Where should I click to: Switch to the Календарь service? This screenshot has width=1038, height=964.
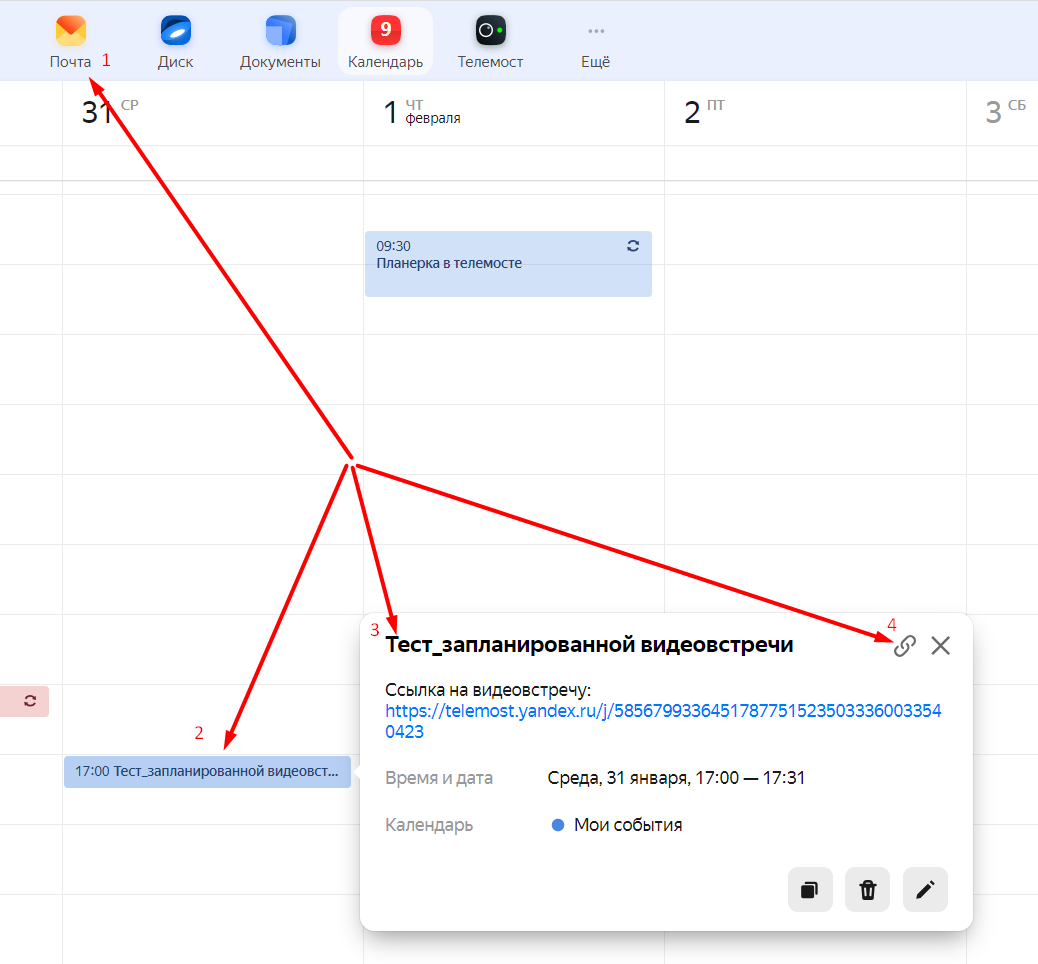(x=385, y=42)
